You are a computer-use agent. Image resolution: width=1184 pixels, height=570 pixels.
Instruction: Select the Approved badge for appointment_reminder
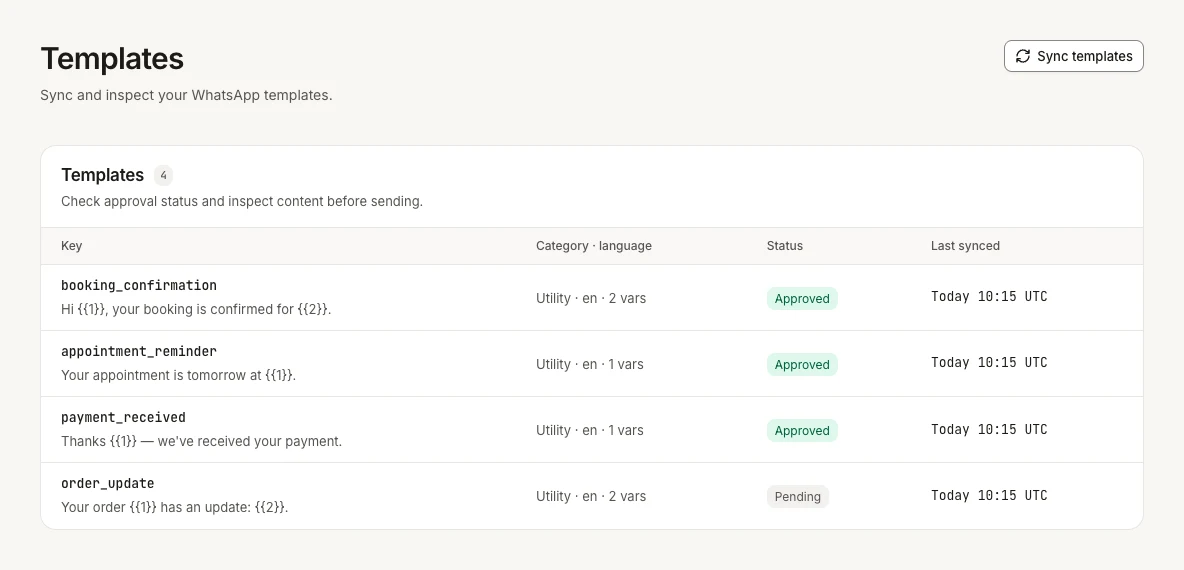[802, 365]
